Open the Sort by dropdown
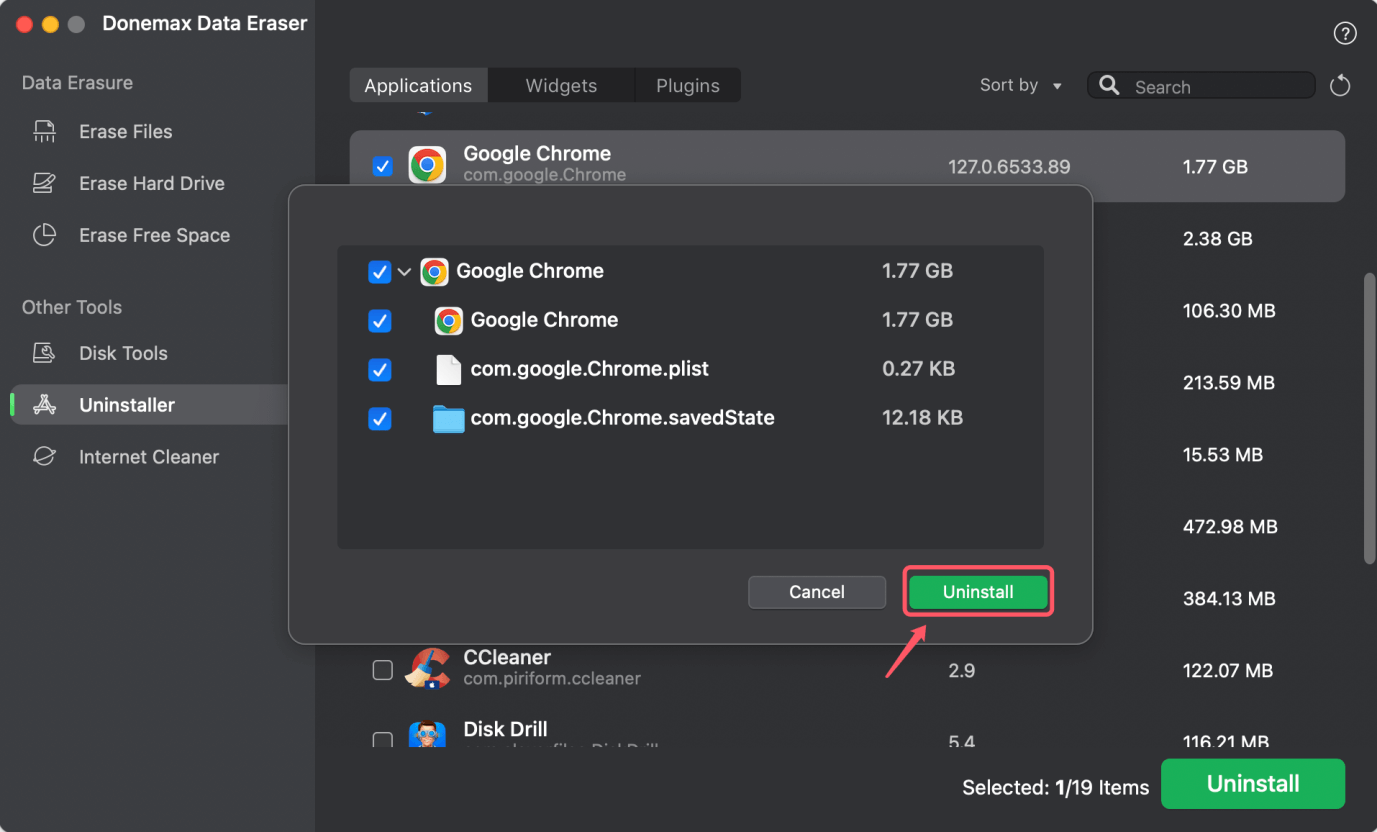This screenshot has width=1377, height=832. 1020,86
